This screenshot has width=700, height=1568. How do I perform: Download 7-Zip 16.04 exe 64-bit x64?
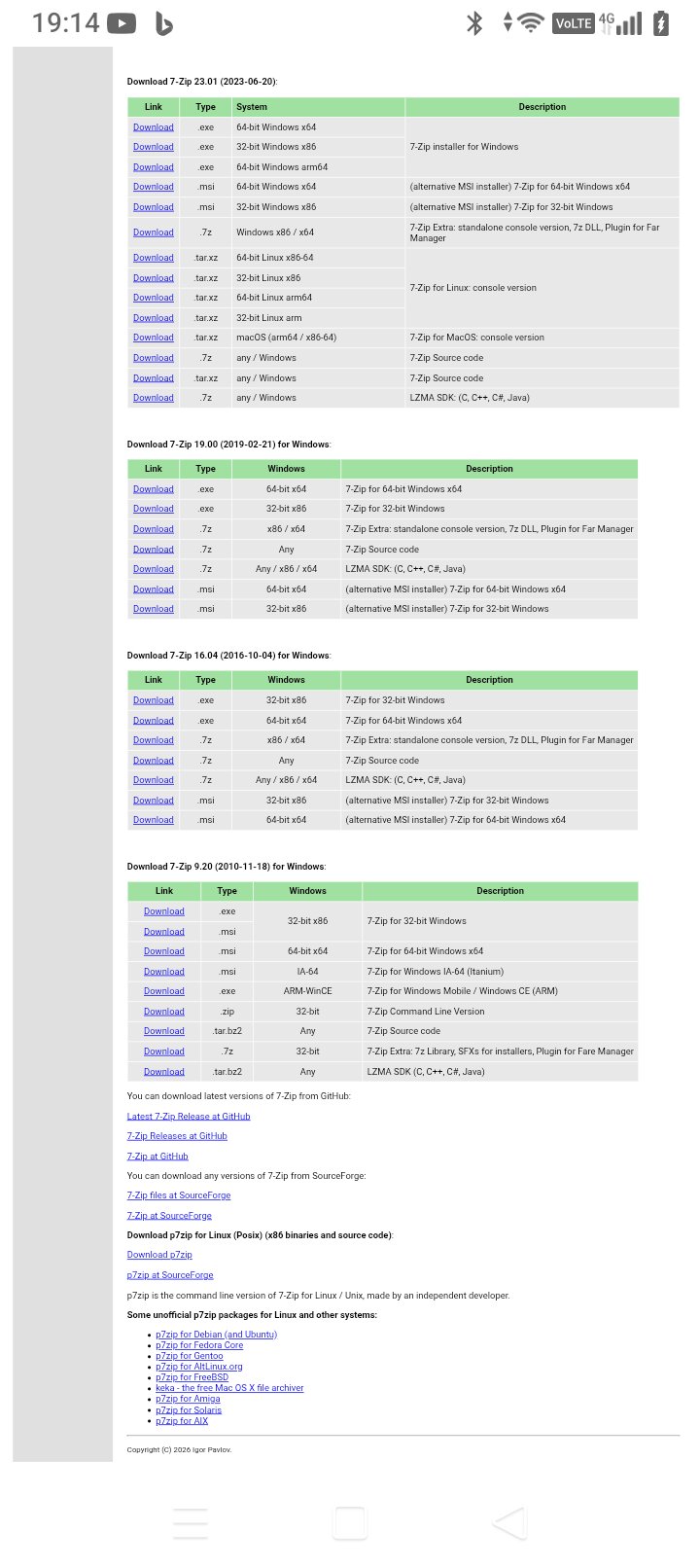[x=154, y=721]
